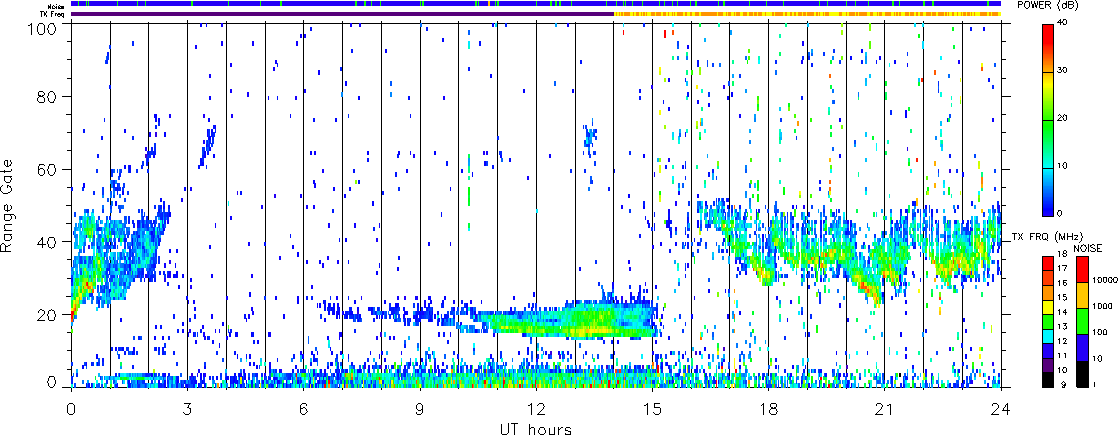Click the 'Range Gate' y-axis title
The height and width of the screenshot is (435, 1118).
[x=6, y=205]
